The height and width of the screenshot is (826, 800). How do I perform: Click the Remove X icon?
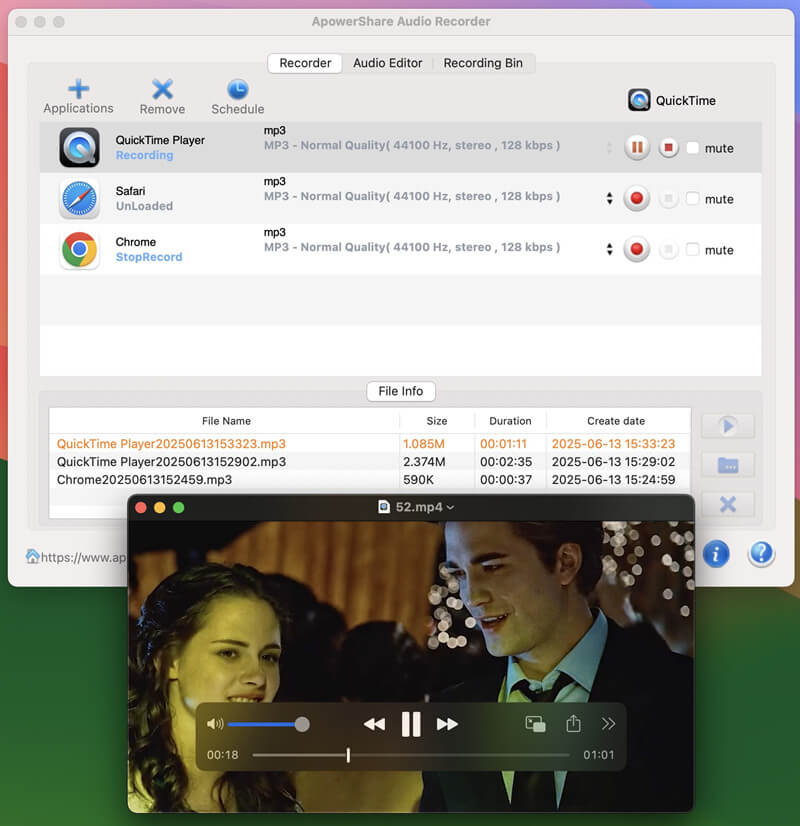[162, 89]
